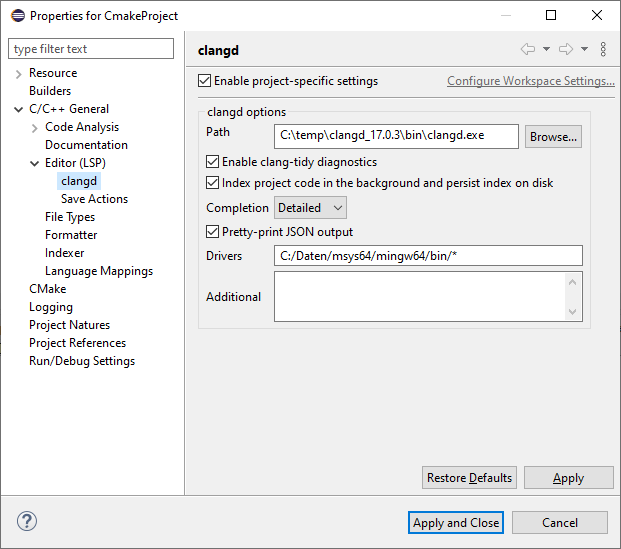This screenshot has height=549, width=621.
Task: Click Apply and Close button
Action: coord(456,523)
